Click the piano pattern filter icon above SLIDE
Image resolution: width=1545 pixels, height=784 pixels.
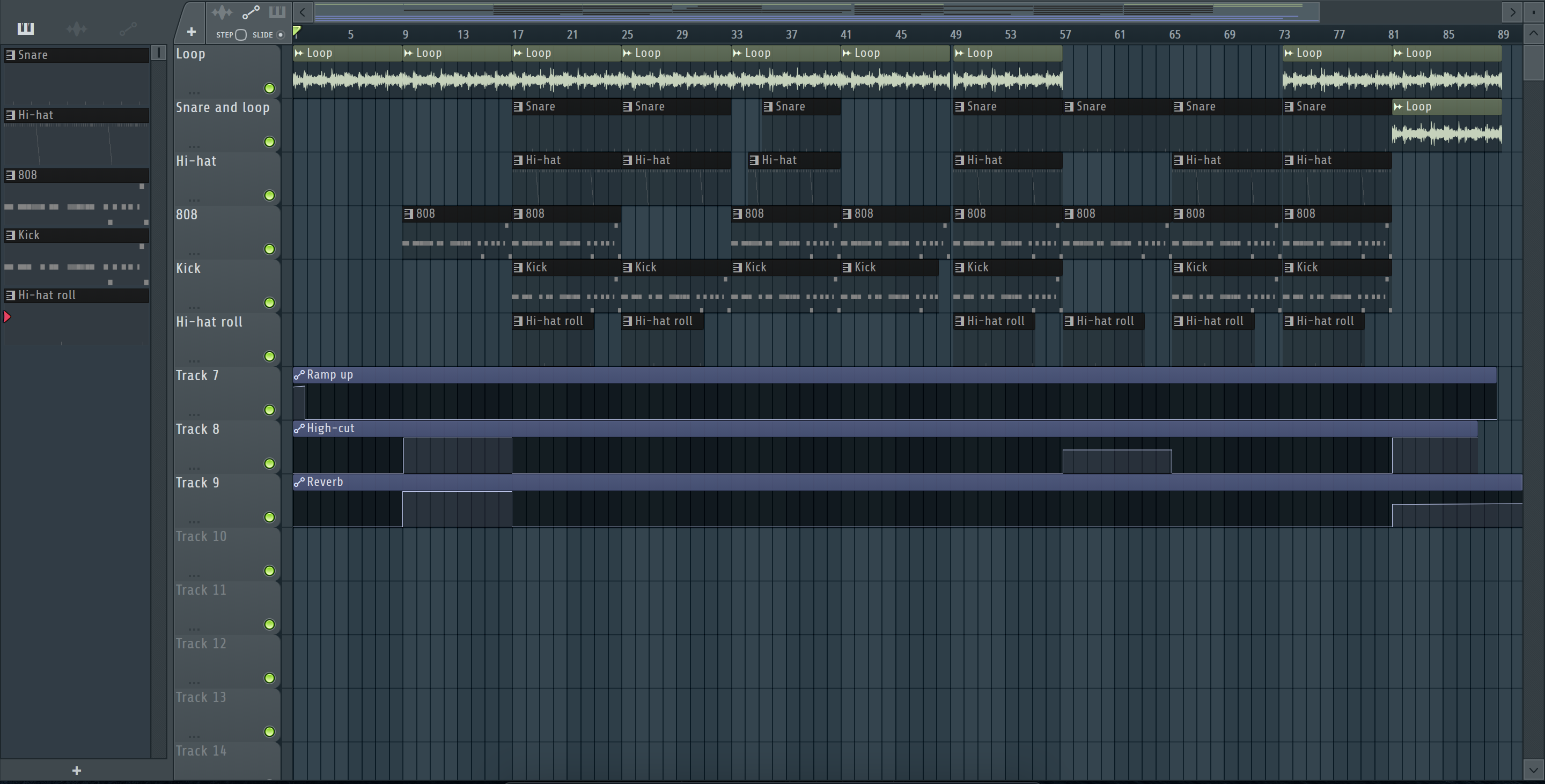point(277,12)
